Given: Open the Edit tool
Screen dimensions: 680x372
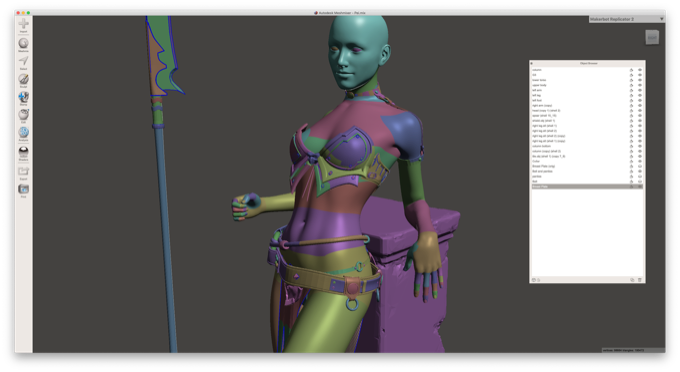Looking at the screenshot, I should [23, 116].
